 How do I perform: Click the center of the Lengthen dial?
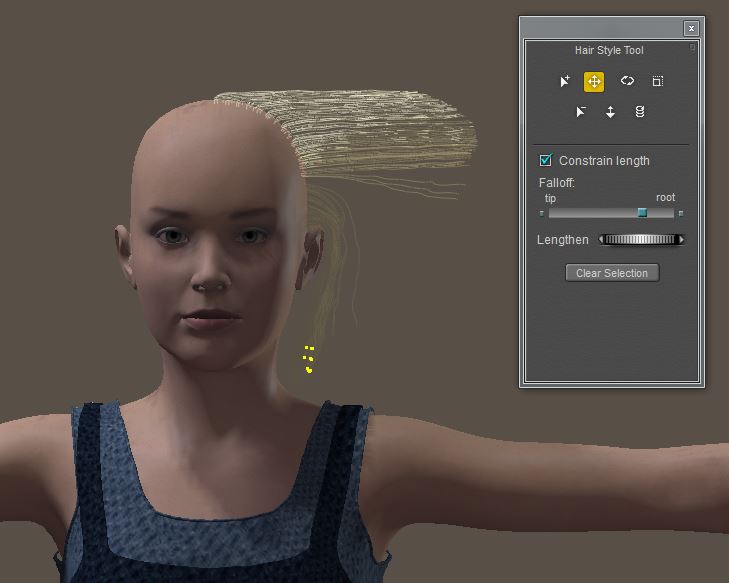pos(641,240)
